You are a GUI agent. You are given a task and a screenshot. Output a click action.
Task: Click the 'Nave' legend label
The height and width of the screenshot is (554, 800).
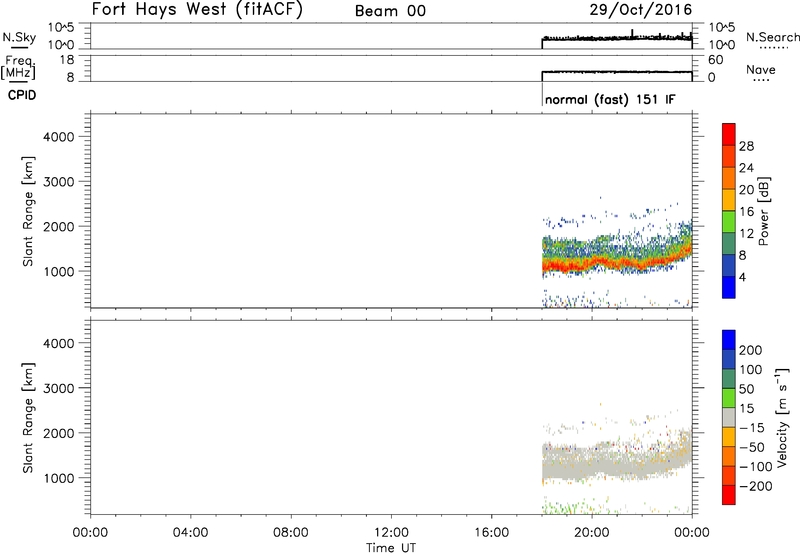[x=761, y=69]
